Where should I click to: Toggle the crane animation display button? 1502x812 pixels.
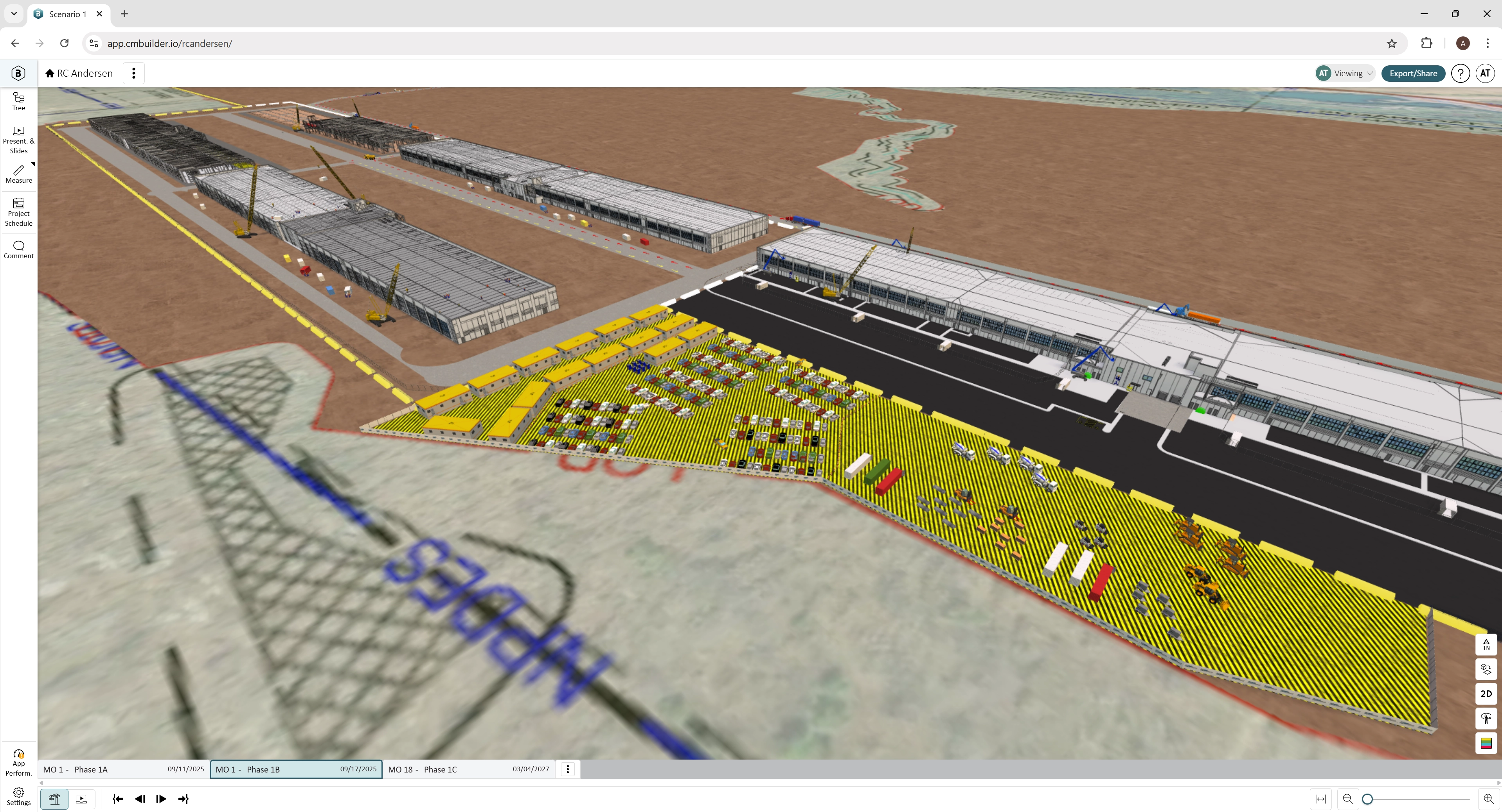[x=54, y=799]
